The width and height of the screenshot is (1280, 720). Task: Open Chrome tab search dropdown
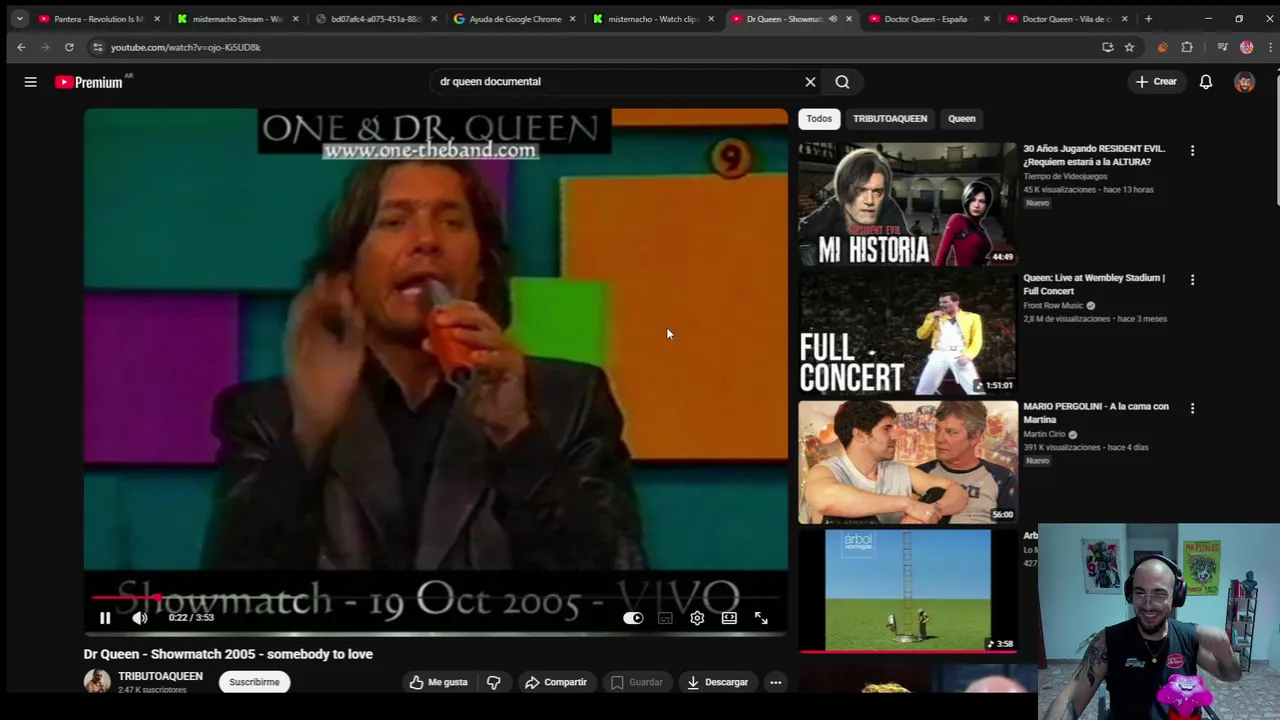19,19
